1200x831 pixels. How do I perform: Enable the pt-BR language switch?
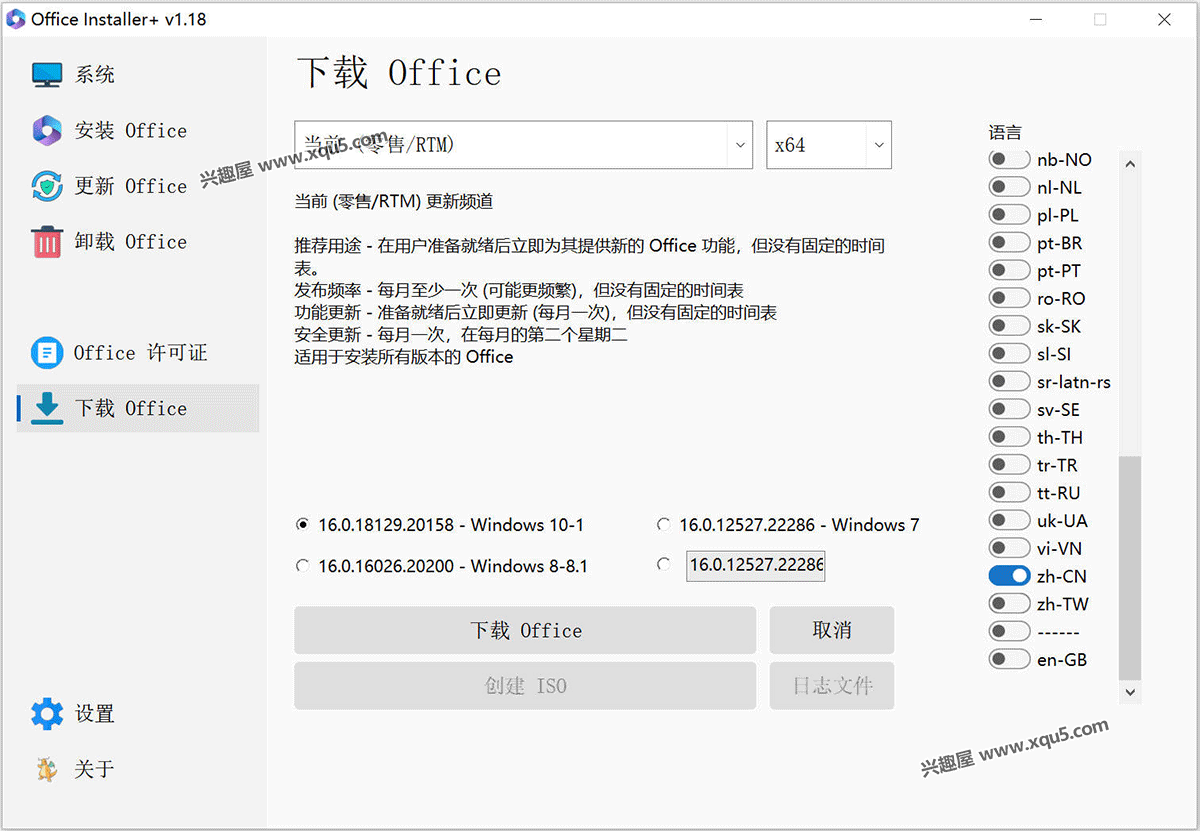click(1009, 243)
